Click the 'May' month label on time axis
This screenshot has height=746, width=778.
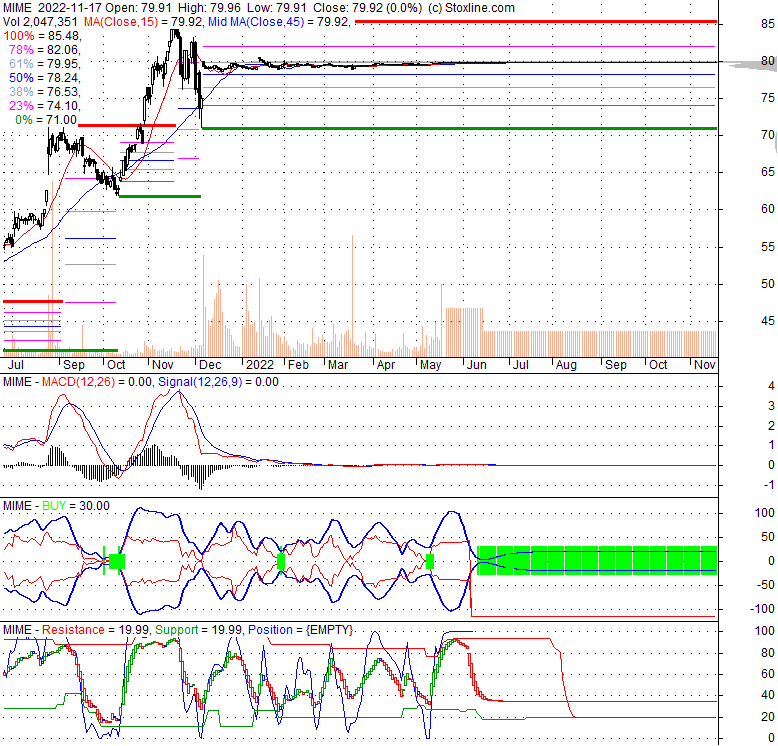tap(431, 365)
